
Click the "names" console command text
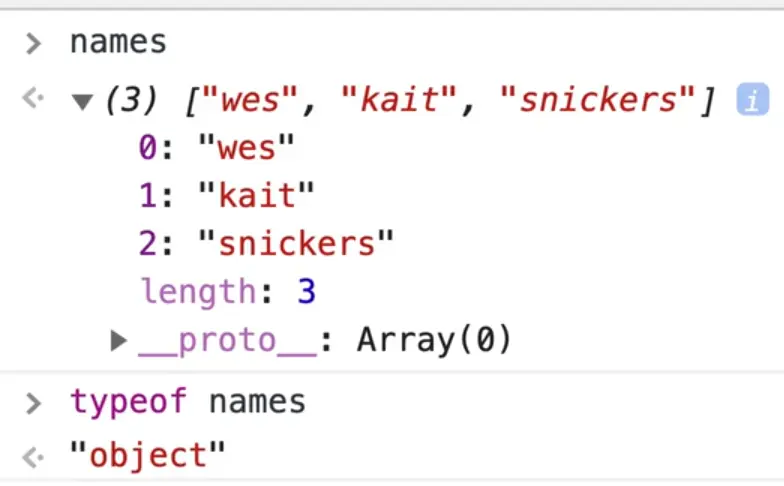118,43
